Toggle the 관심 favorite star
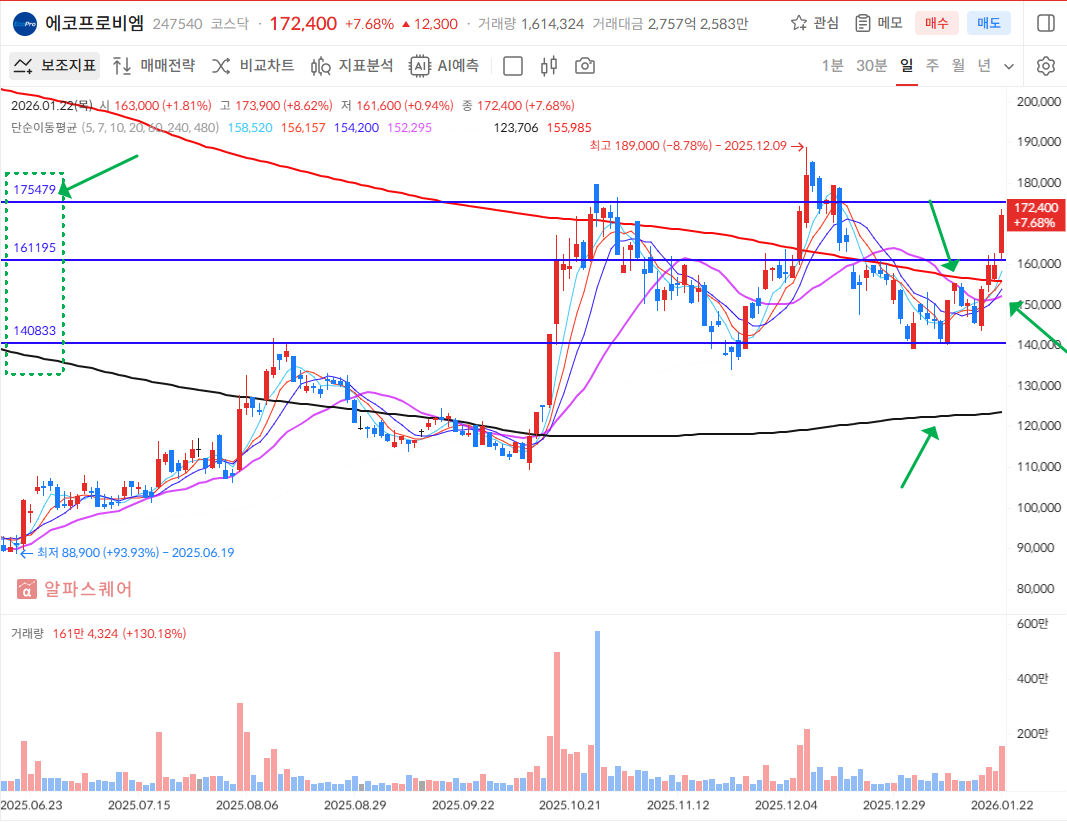 814,22
